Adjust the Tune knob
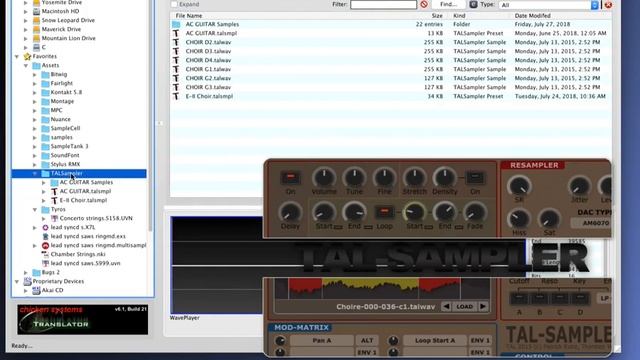Image resolution: width=640 pixels, height=360 pixels. coord(354,178)
